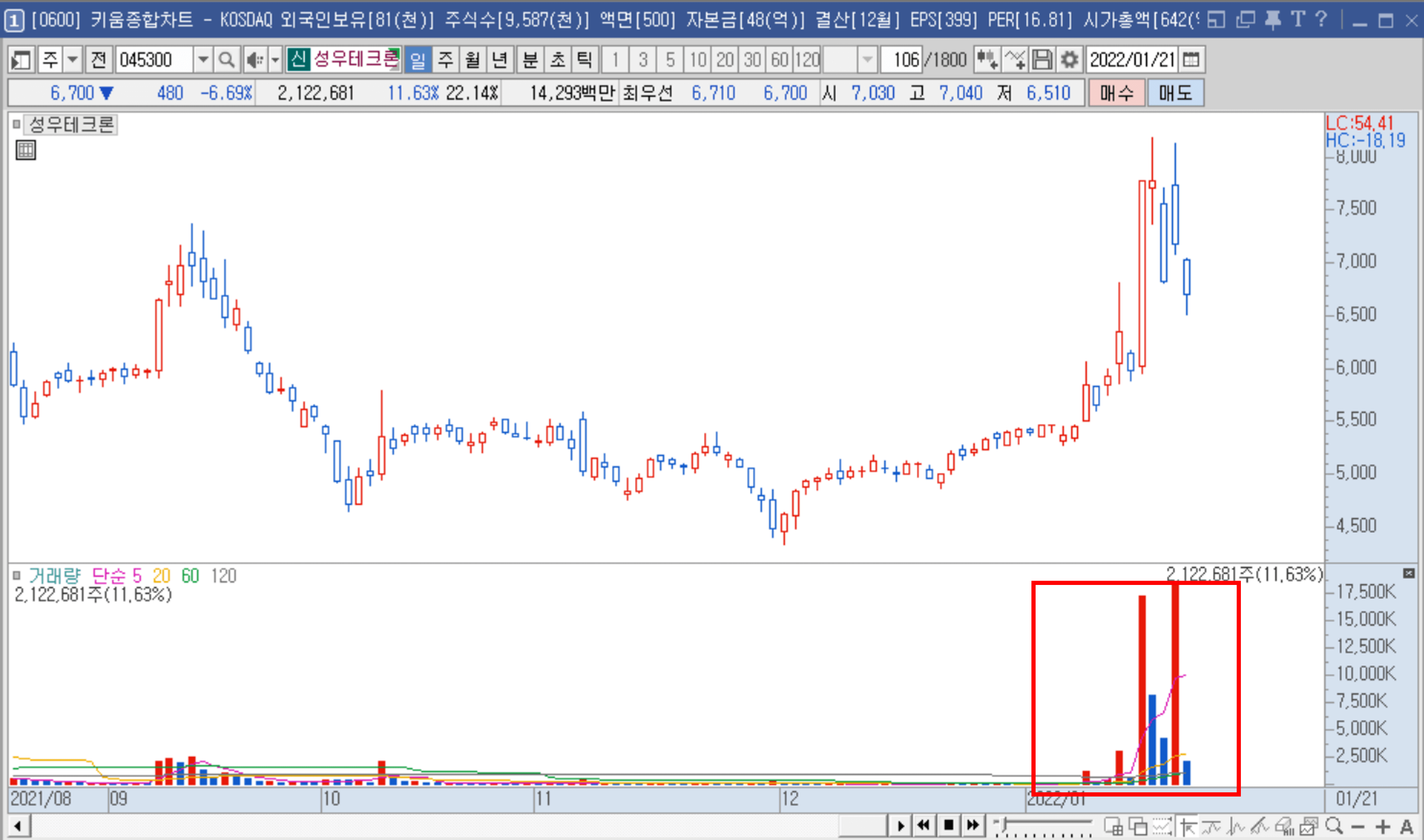
Task: Expand the stock code 045300 dropdown
Action: [x=203, y=59]
